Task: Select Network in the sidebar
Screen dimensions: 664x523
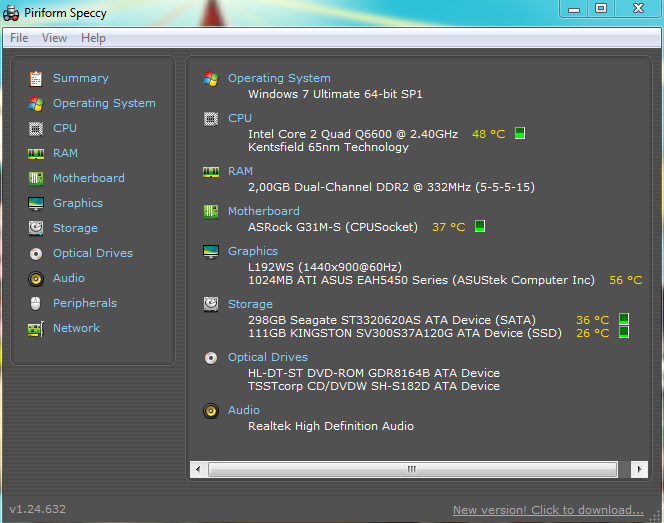Action: click(x=76, y=328)
